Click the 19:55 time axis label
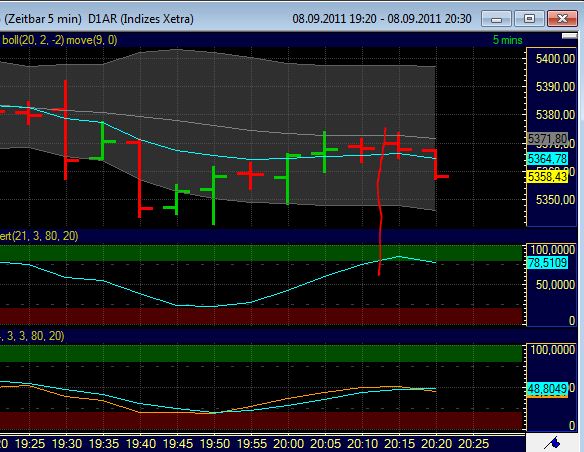 [x=251, y=444]
